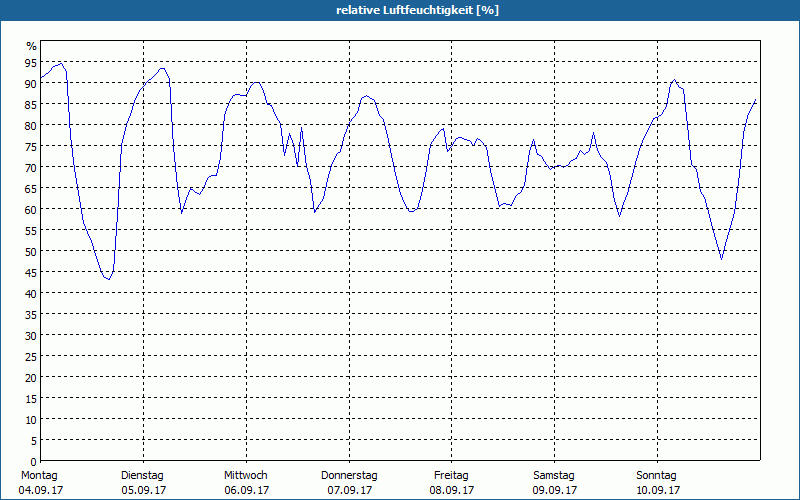Click the 'Freitag' day label

(x=451, y=476)
